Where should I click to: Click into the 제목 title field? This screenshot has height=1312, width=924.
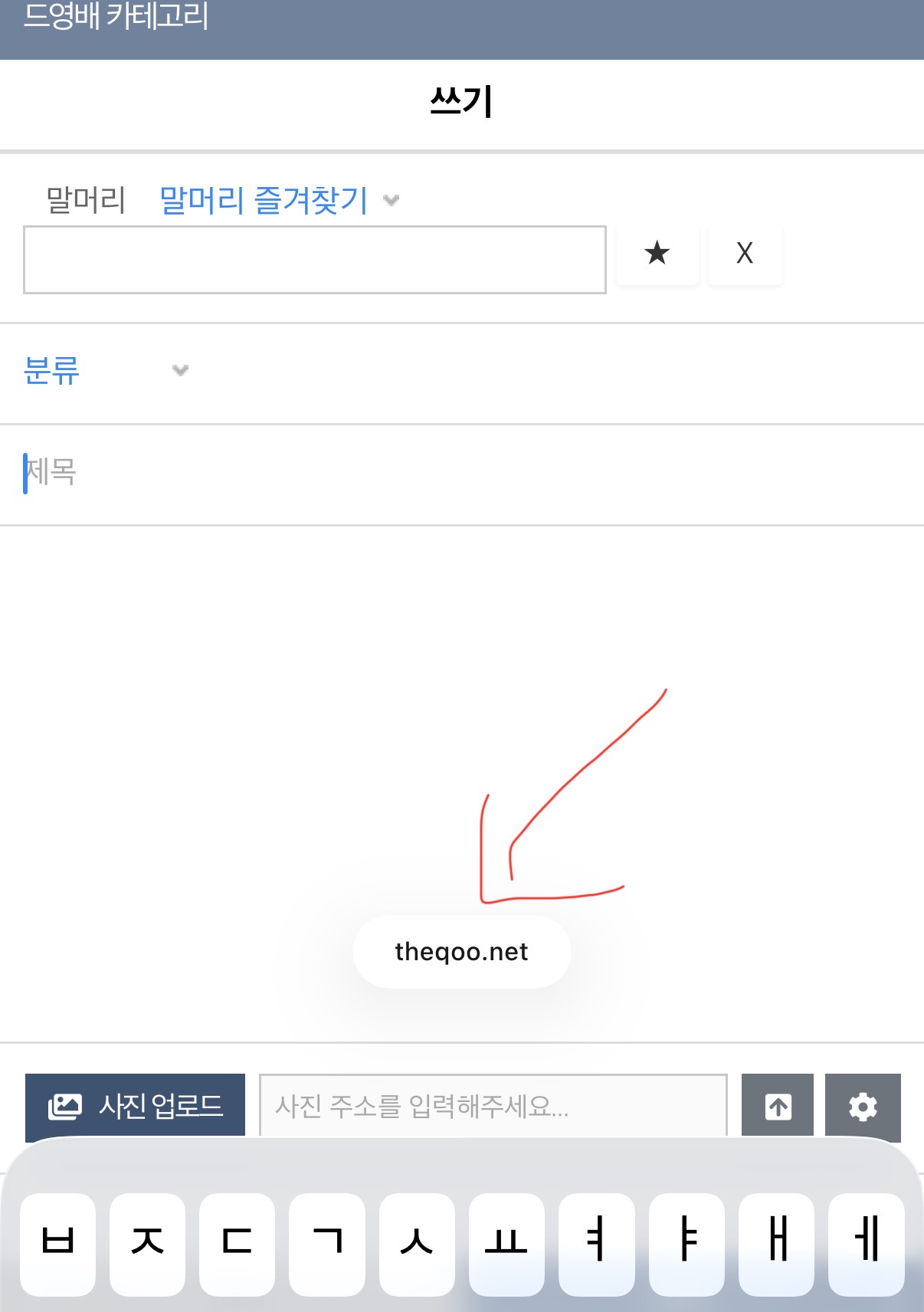click(462, 472)
